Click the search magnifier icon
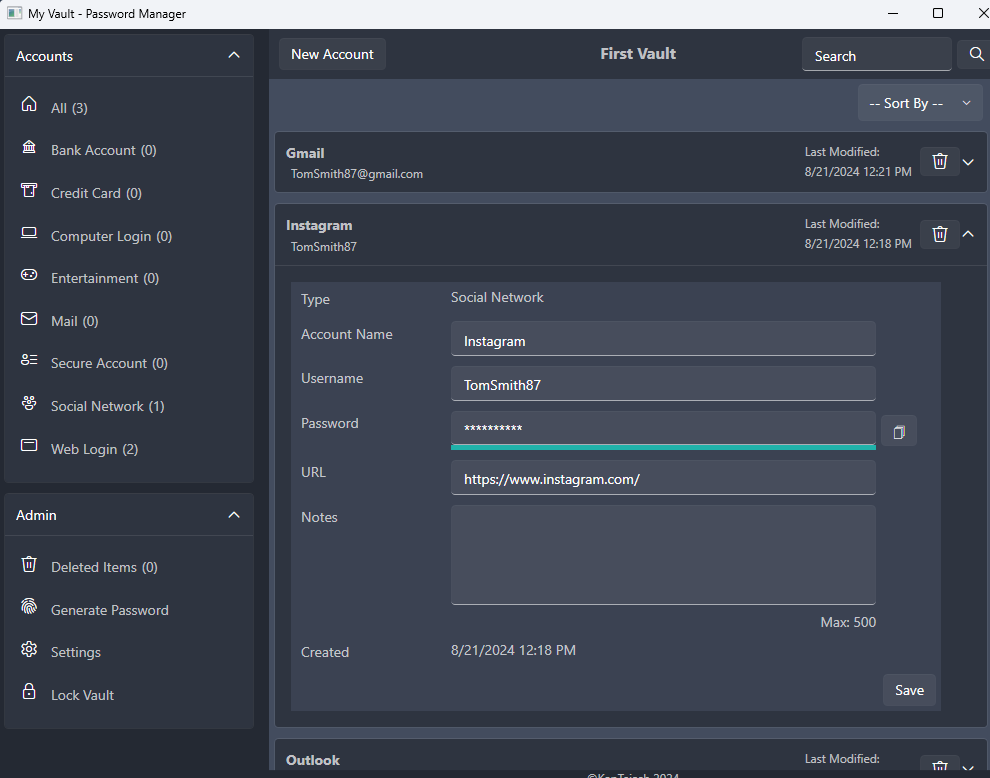This screenshot has height=778, width=990. [976, 55]
